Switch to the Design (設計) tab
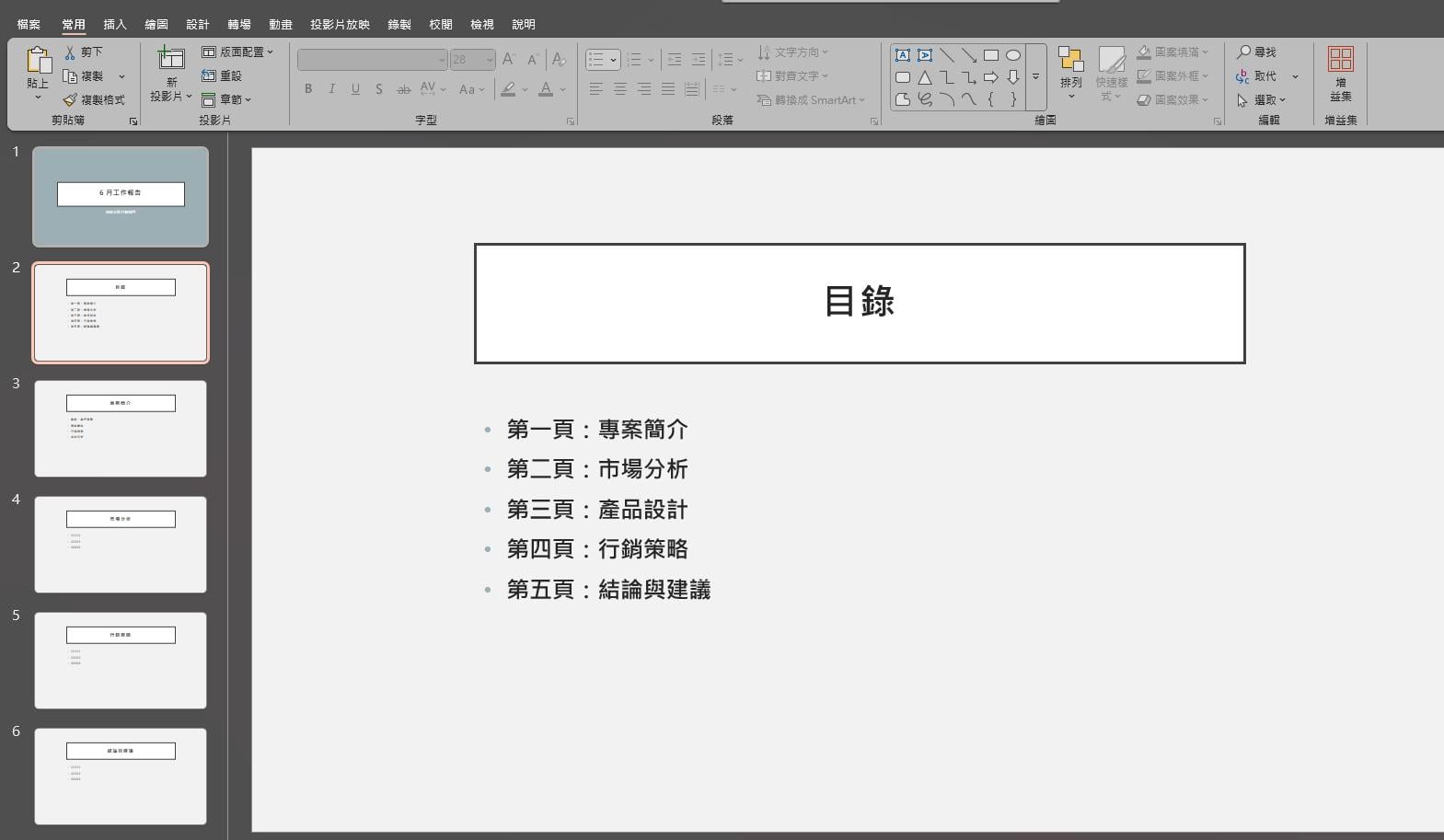The width and height of the screenshot is (1444, 840). click(198, 25)
